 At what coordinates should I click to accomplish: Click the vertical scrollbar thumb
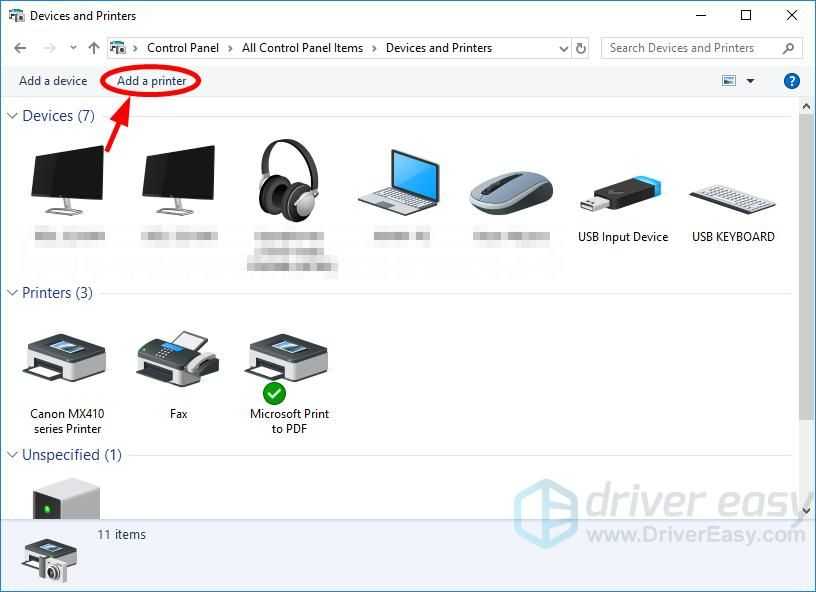pyautogui.click(x=806, y=265)
